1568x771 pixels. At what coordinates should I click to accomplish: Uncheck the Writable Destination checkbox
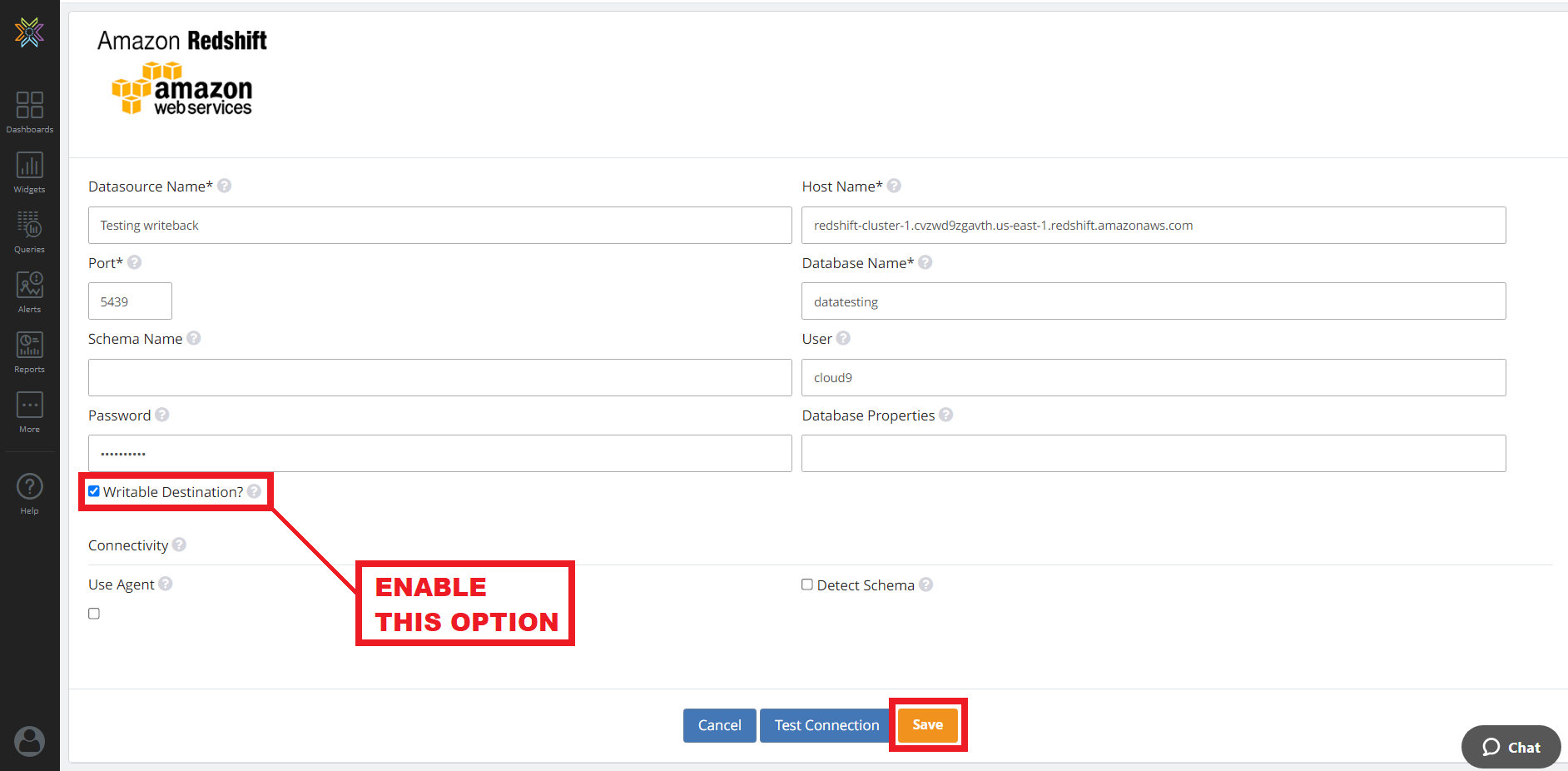94,490
